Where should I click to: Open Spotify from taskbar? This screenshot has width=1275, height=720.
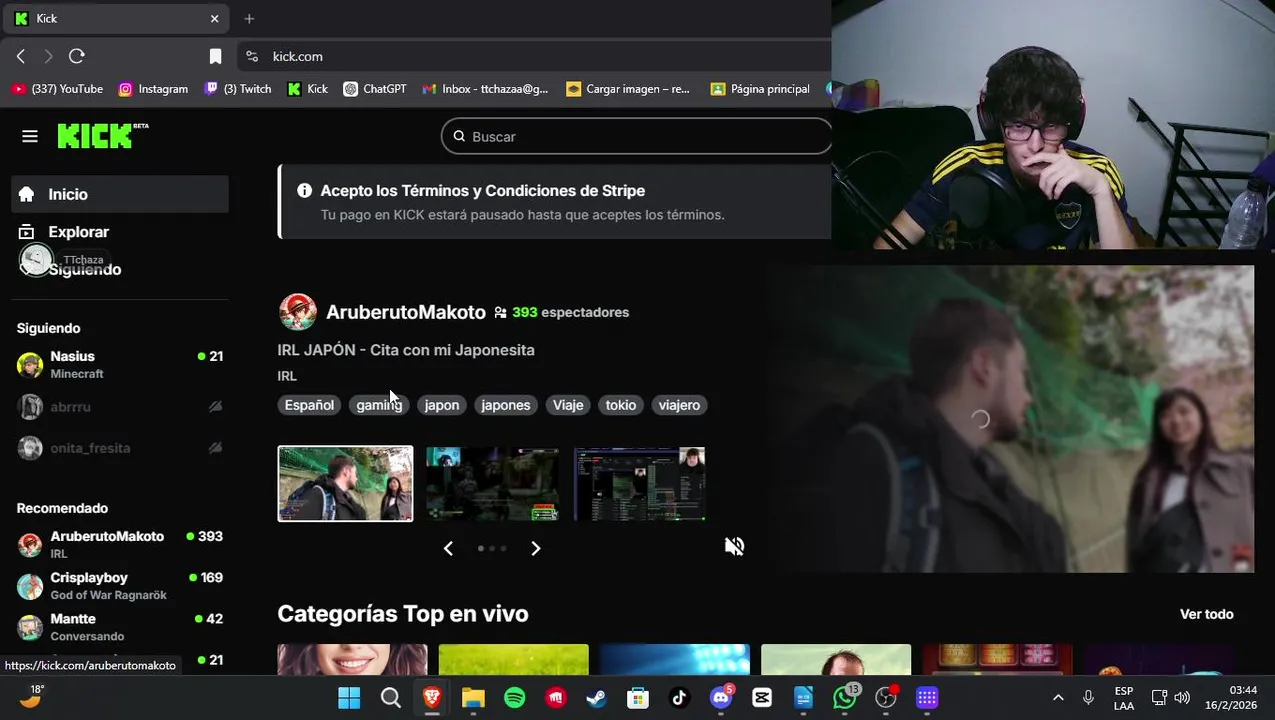pos(515,698)
